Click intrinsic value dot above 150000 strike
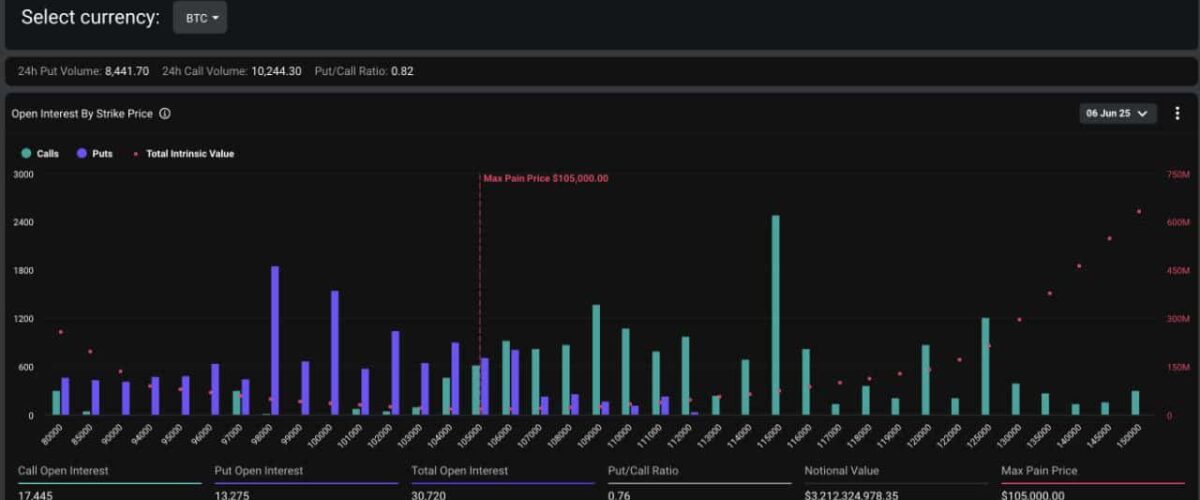The image size is (1200, 500). point(1139,211)
